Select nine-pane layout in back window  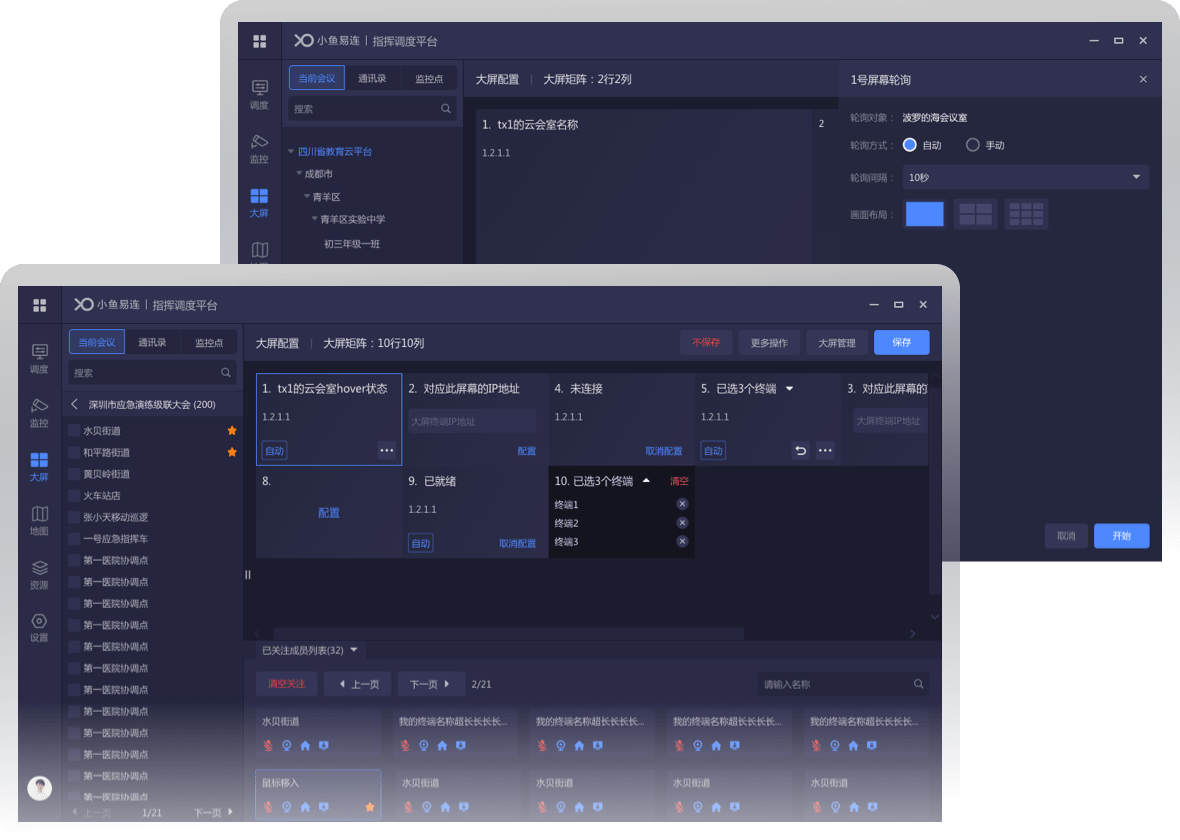click(x=1026, y=214)
